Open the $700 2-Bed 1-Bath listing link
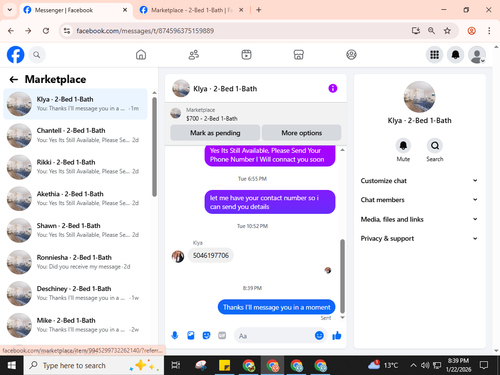The width and height of the screenshot is (500, 375). coord(212,118)
